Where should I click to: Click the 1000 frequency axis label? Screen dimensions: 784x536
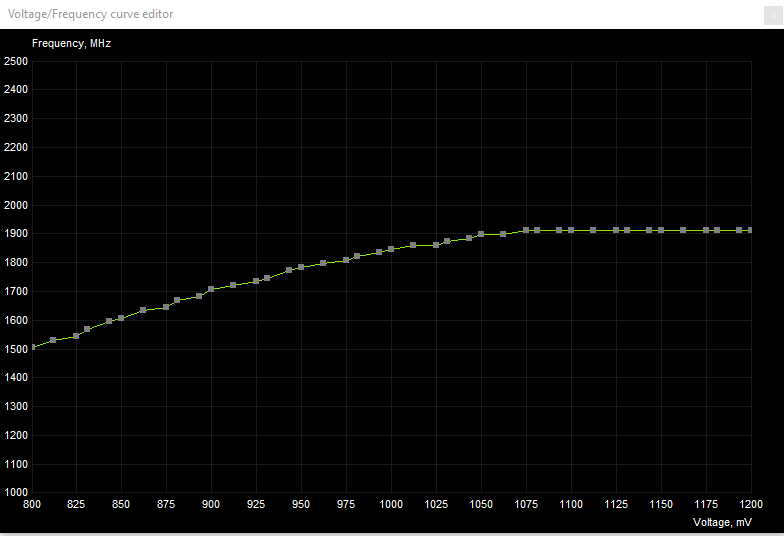click(x=16, y=492)
